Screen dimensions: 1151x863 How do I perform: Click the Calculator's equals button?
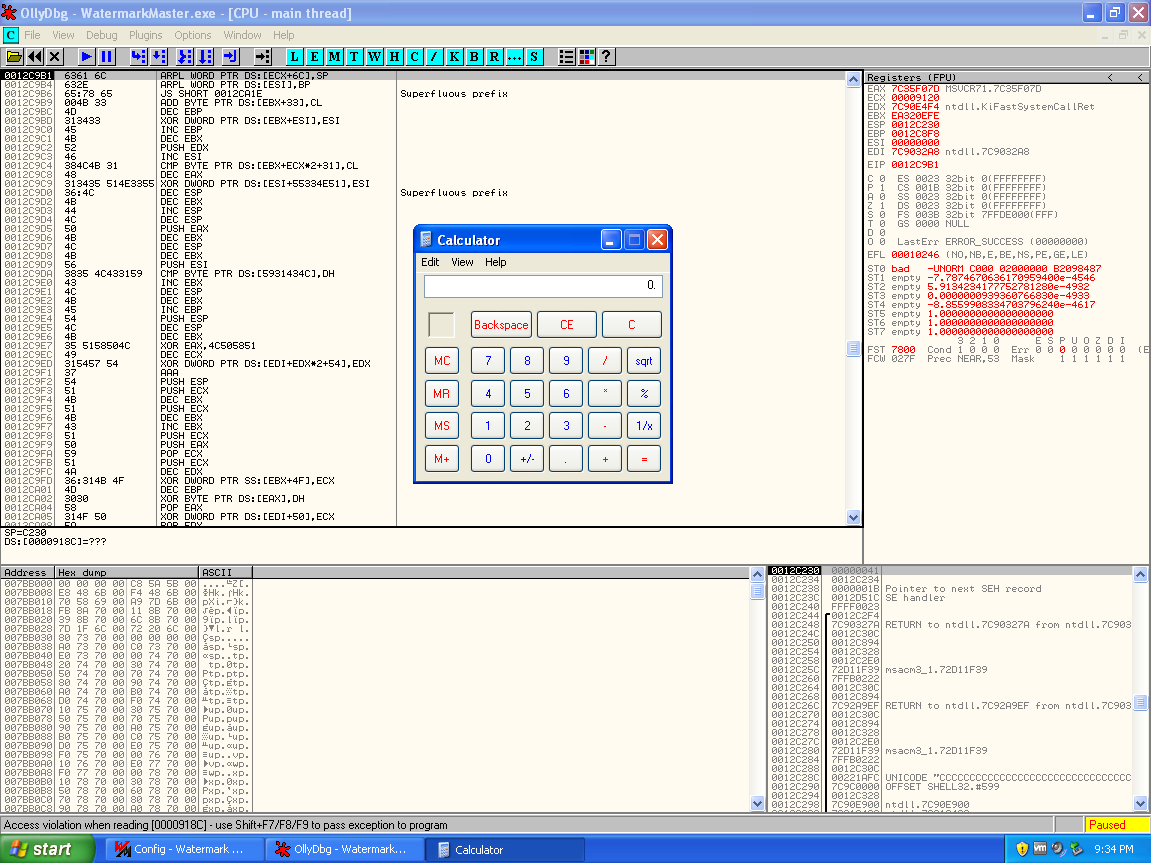644,459
